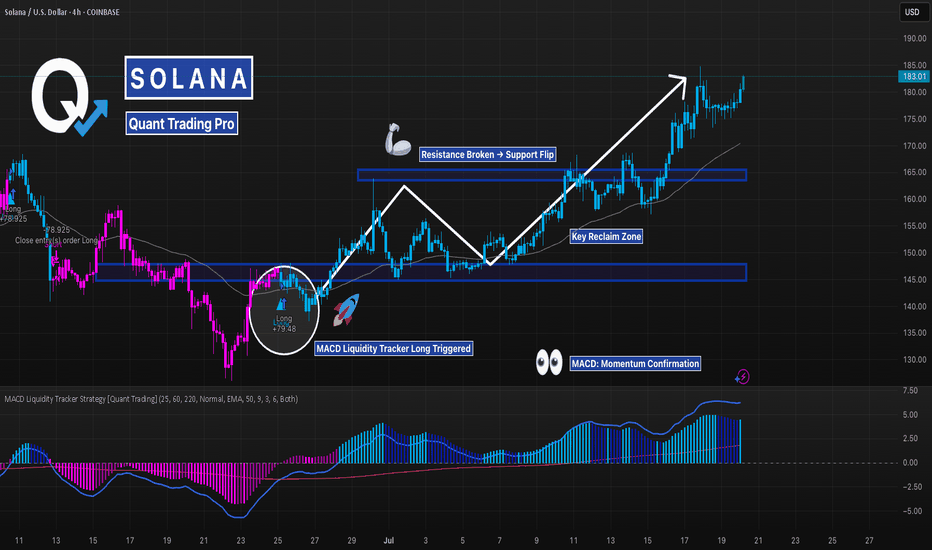
Task: Click the Jul label on the time axis
Action: 389,540
